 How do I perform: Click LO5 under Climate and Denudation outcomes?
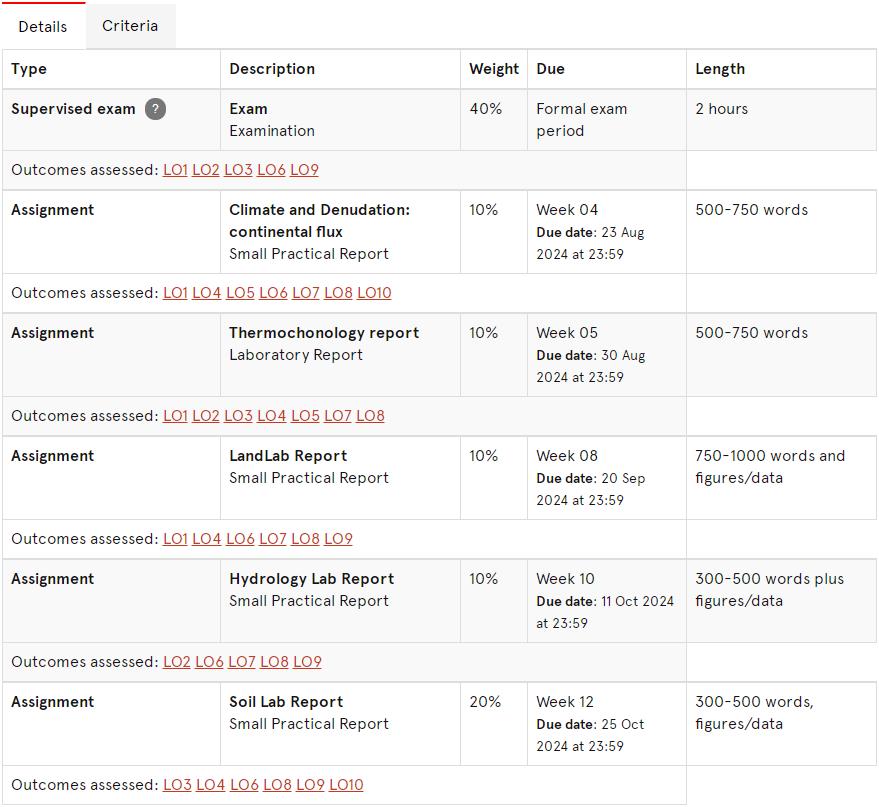point(240,293)
